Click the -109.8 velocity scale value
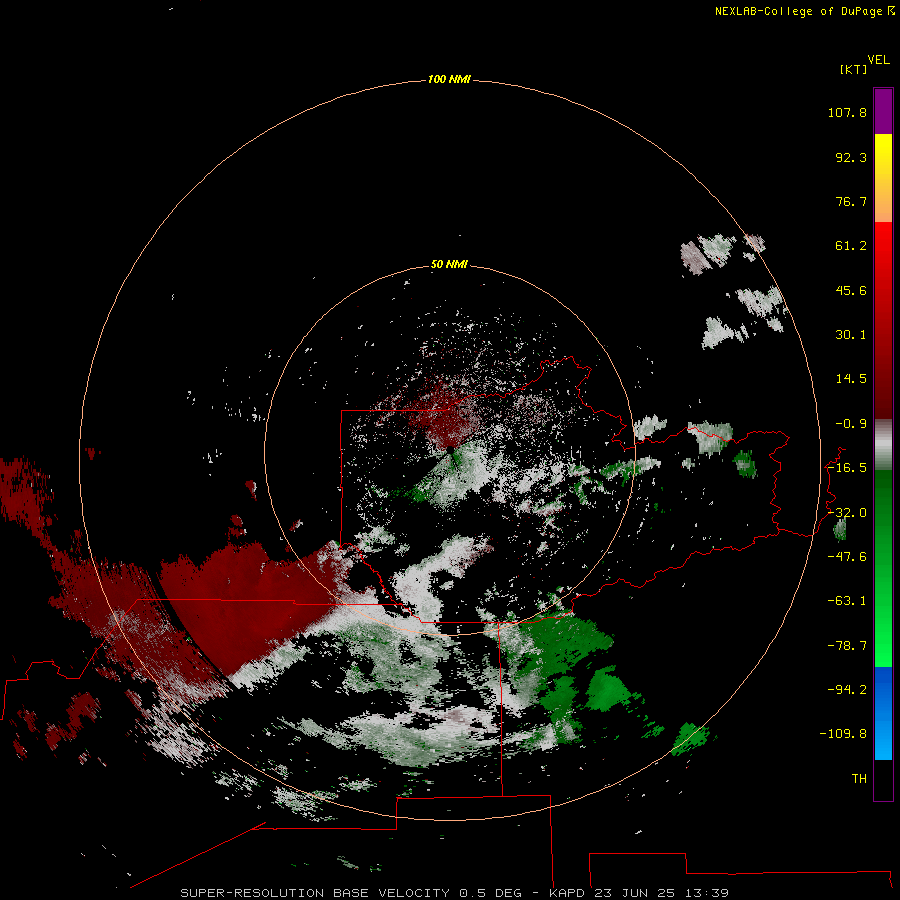The image size is (900, 900). click(x=843, y=734)
